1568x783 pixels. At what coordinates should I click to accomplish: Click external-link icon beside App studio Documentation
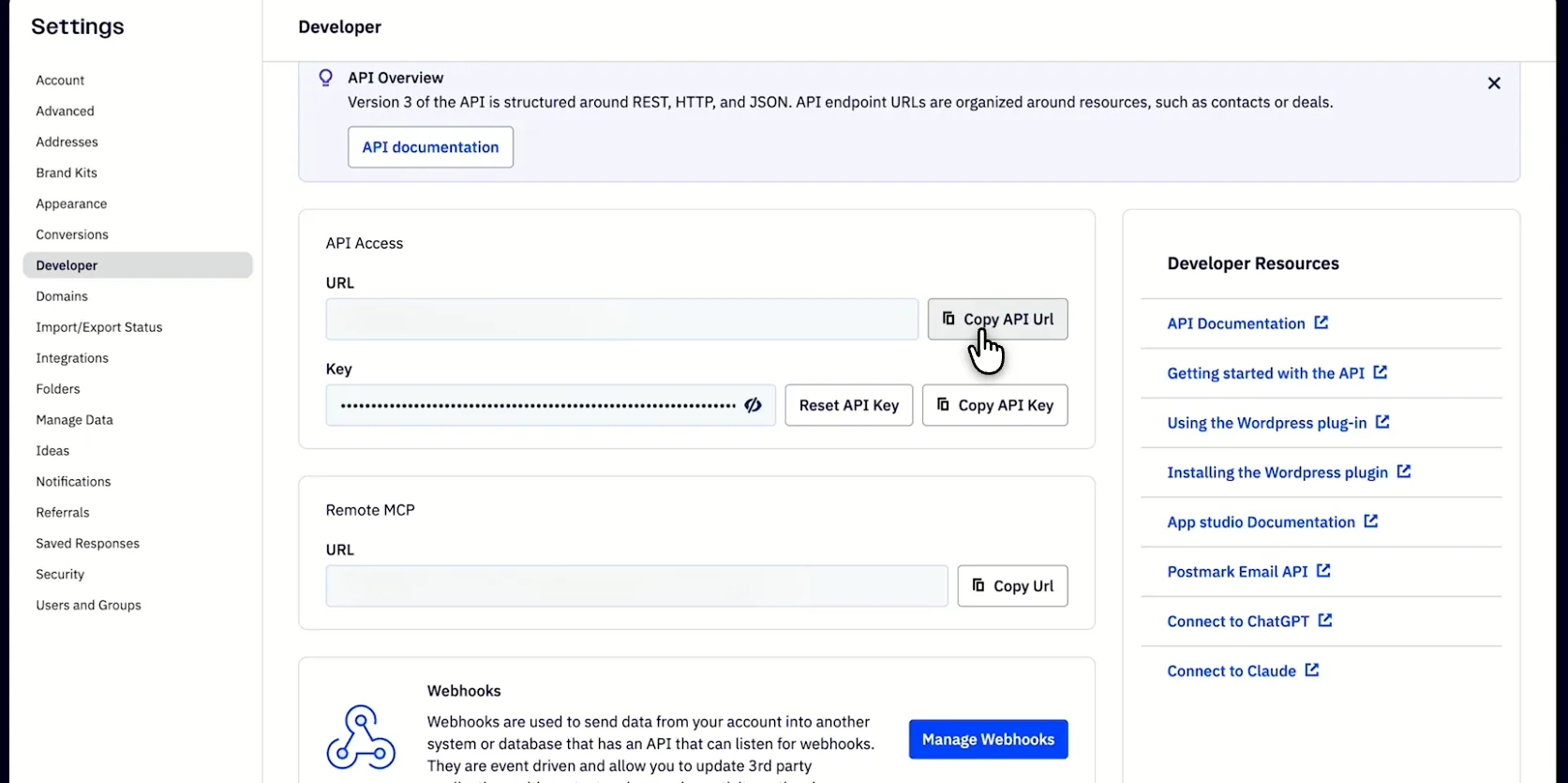point(1370,521)
